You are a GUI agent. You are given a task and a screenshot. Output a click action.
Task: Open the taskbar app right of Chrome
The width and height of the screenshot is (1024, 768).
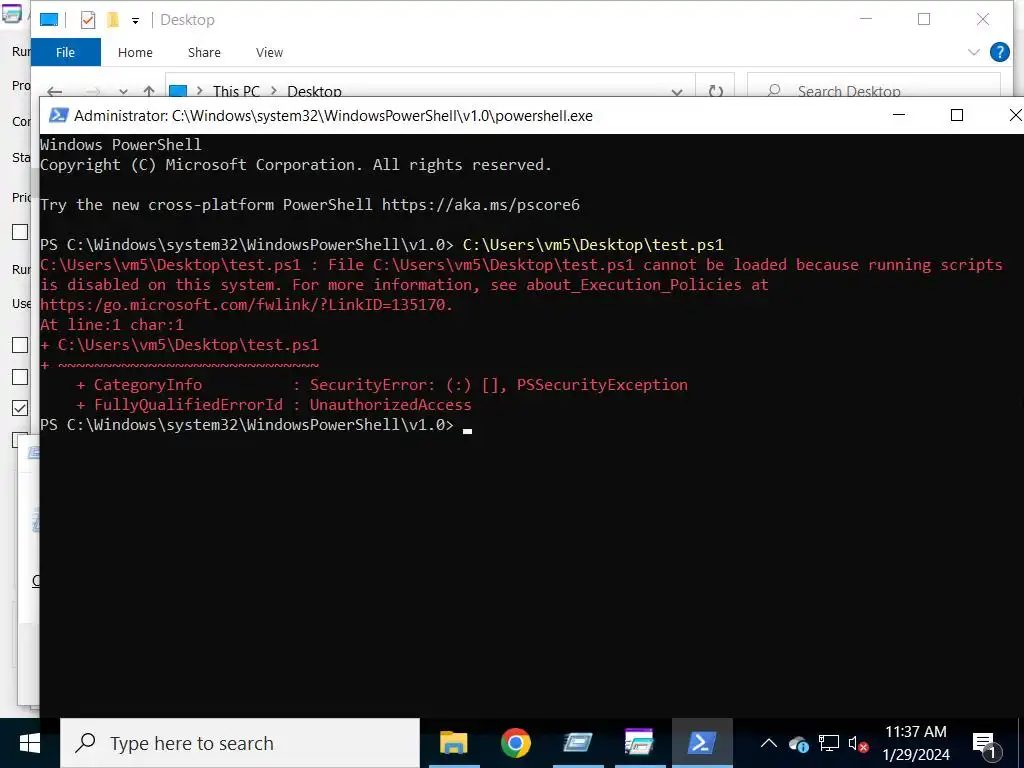(x=577, y=743)
